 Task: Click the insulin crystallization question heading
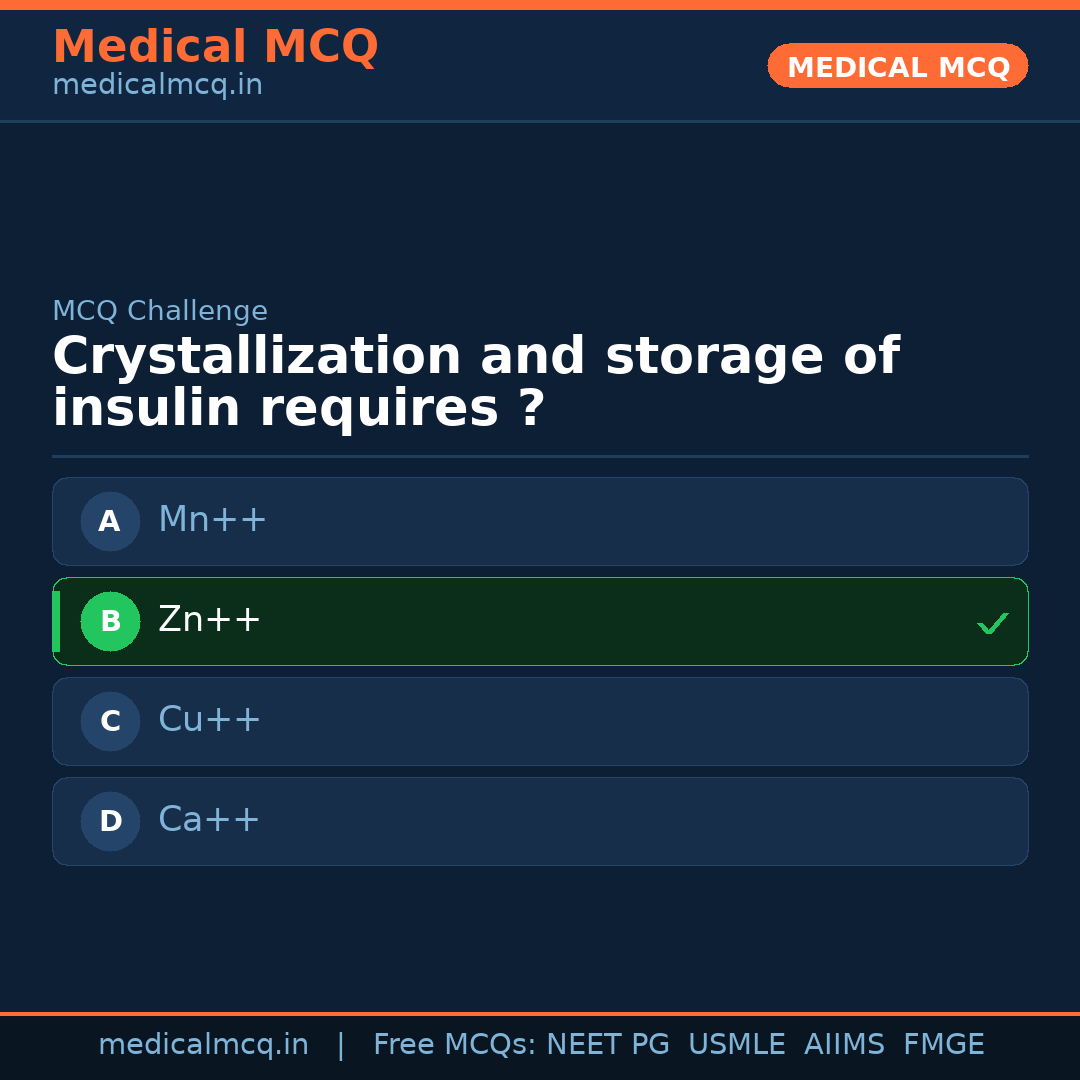475,383
